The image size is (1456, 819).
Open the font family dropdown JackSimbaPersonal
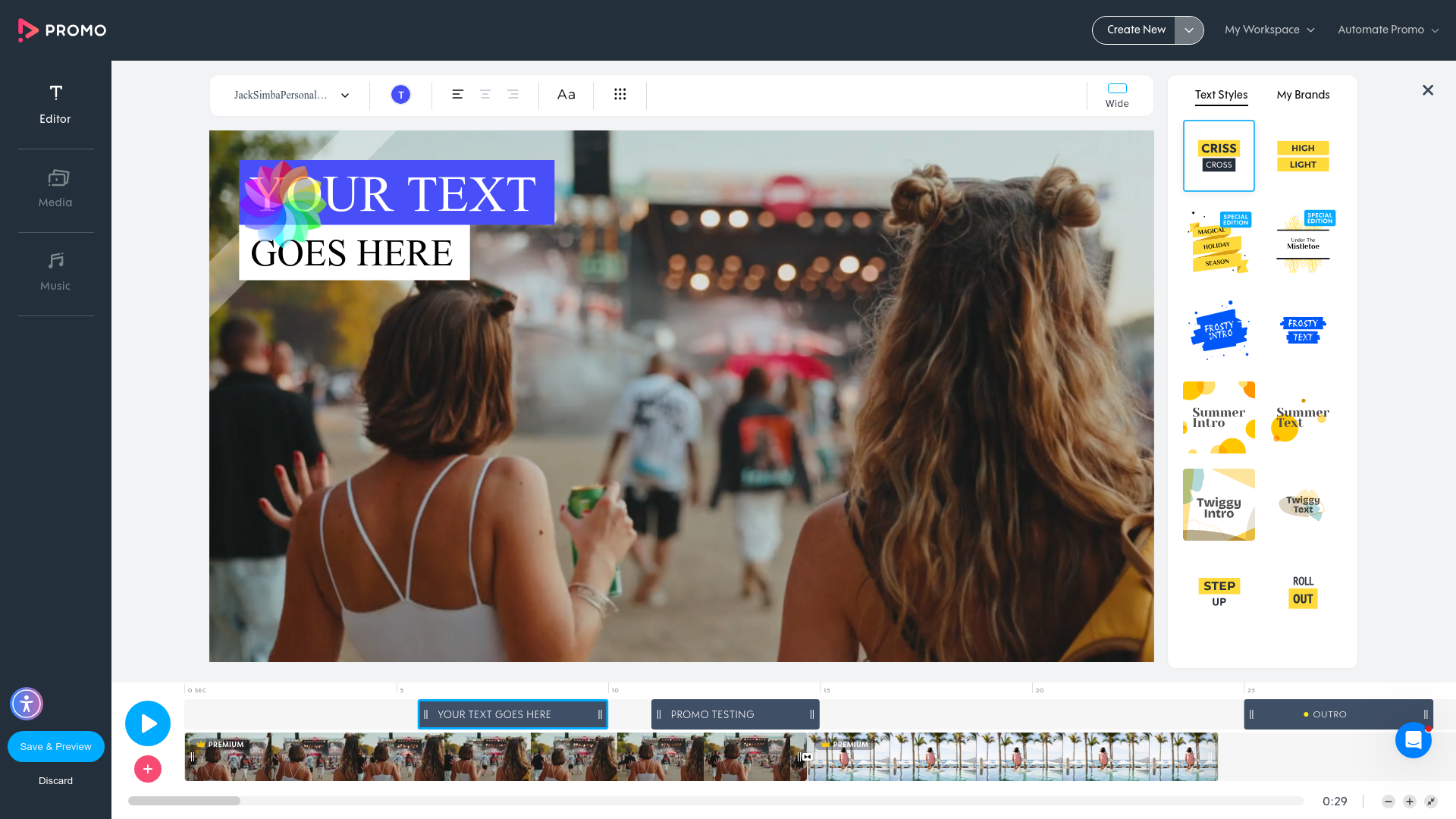[292, 95]
